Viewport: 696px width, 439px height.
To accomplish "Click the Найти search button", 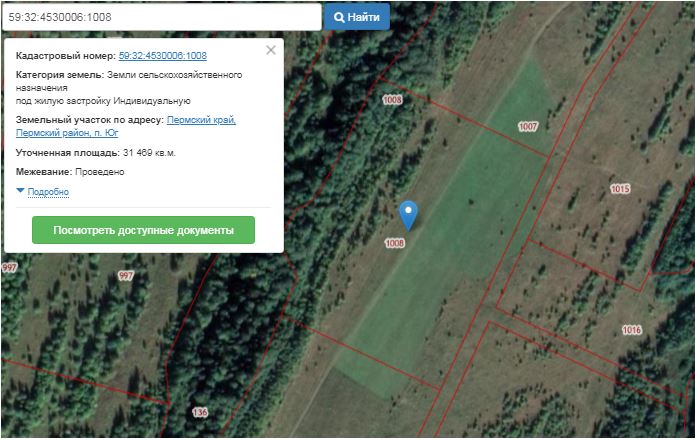I will (x=357, y=17).
